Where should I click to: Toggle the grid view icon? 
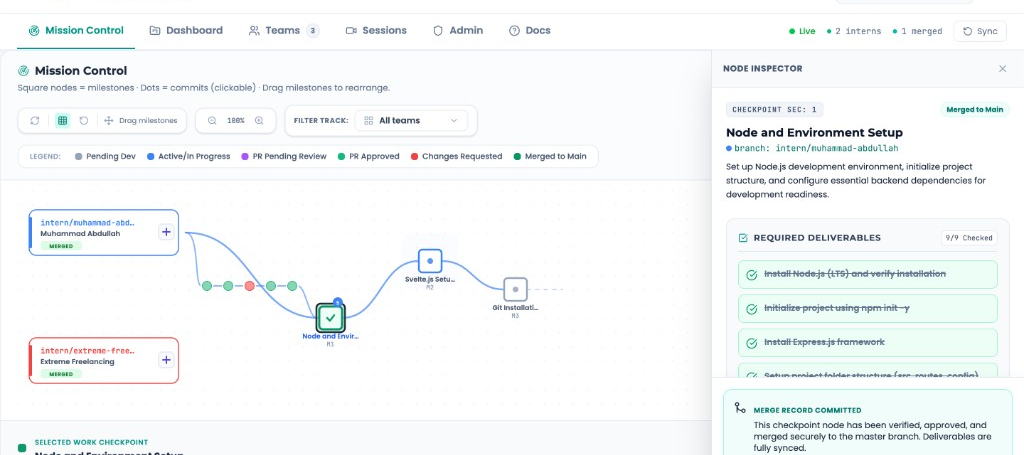click(63, 121)
